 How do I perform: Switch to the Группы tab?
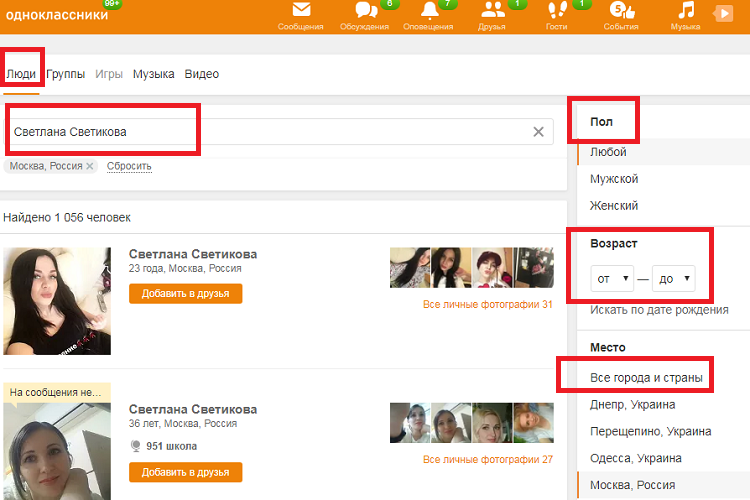65,74
